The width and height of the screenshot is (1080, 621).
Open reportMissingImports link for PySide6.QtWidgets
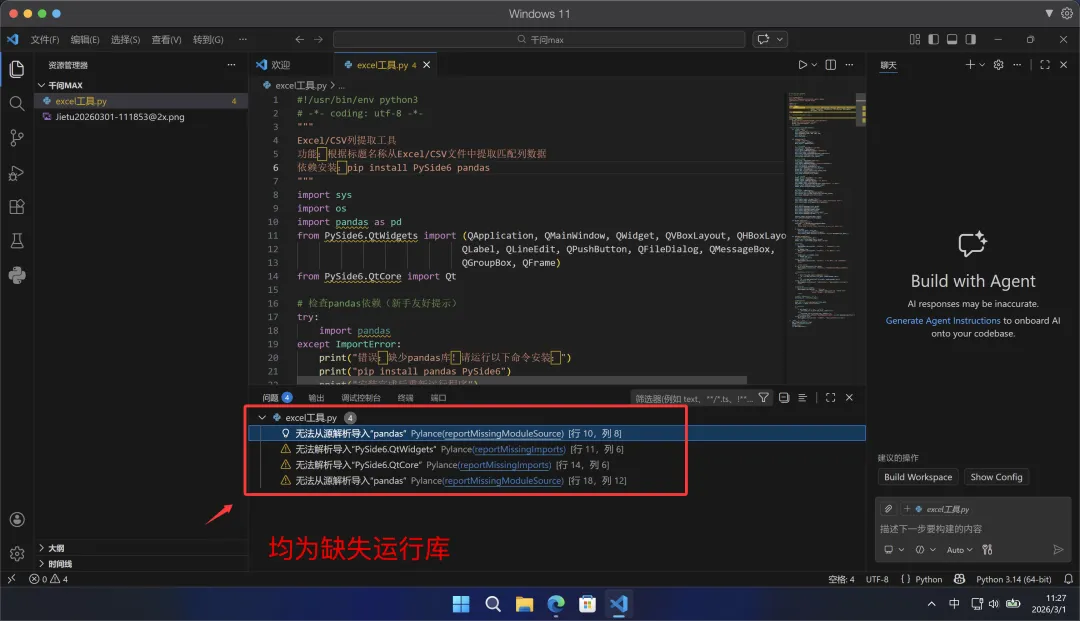[519, 449]
